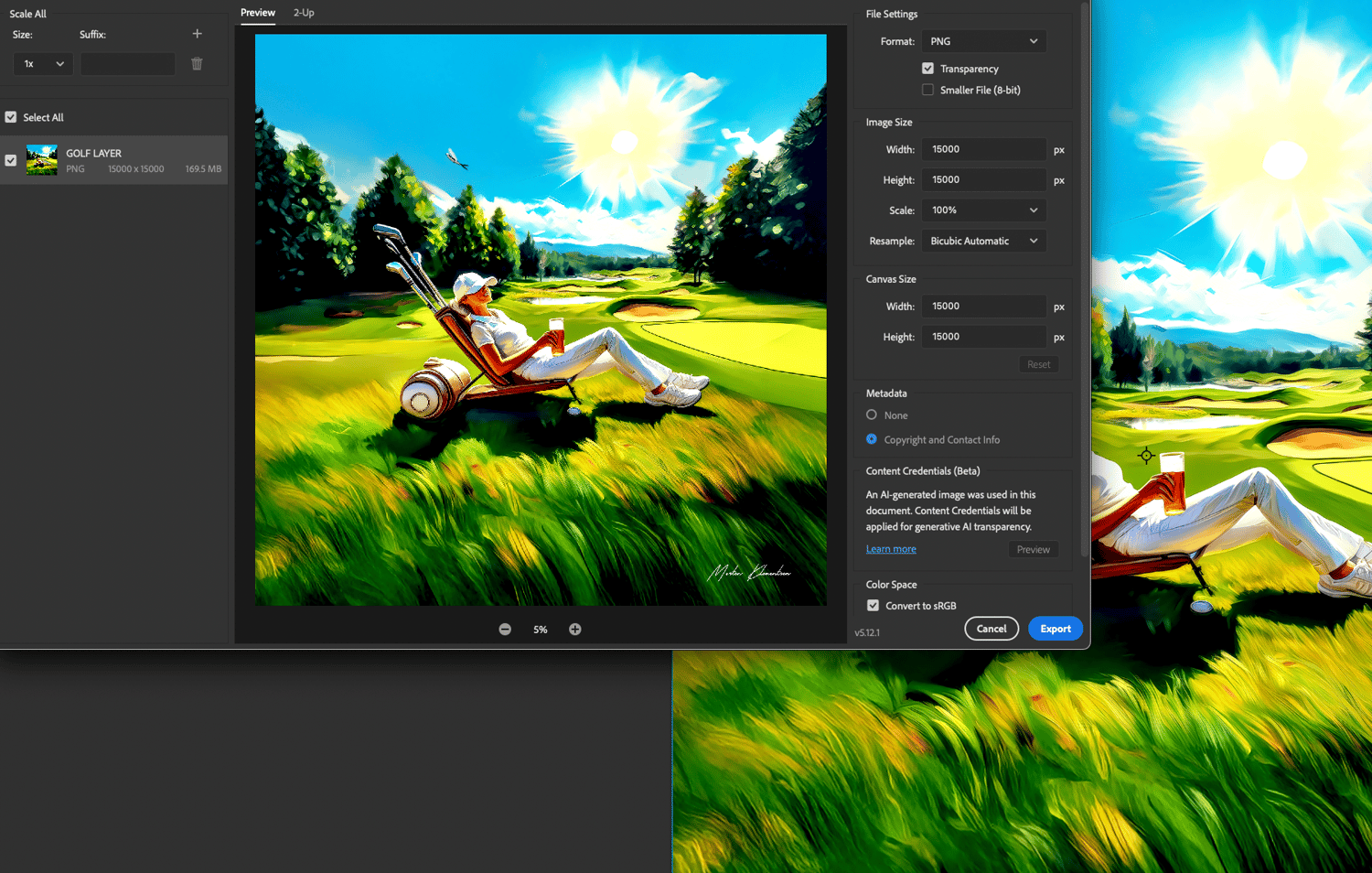The image size is (1372, 873).
Task: Switch to the 2-Up tab
Action: point(304,13)
